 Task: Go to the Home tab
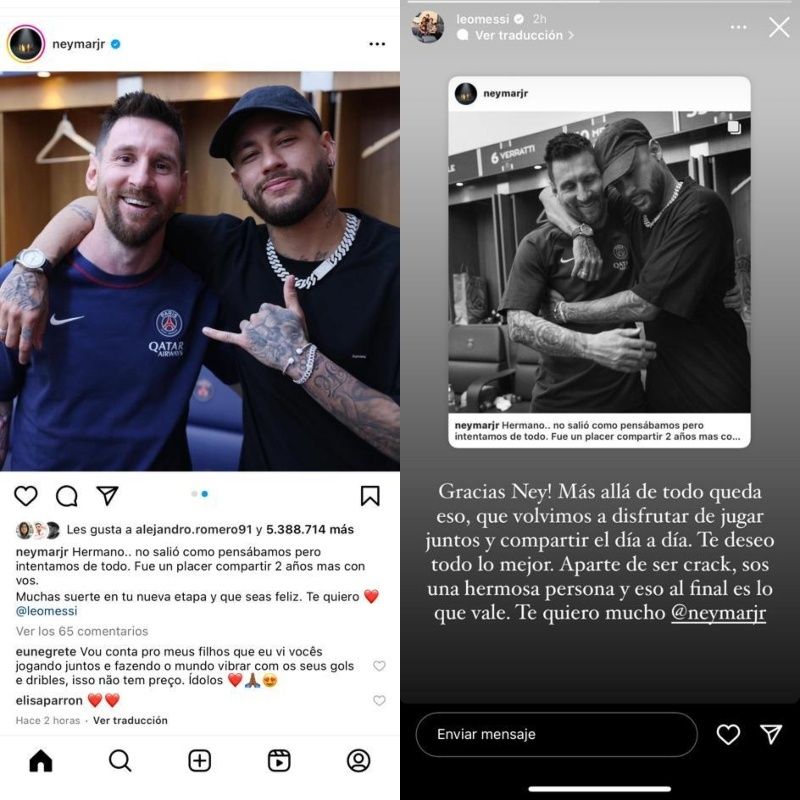41,761
